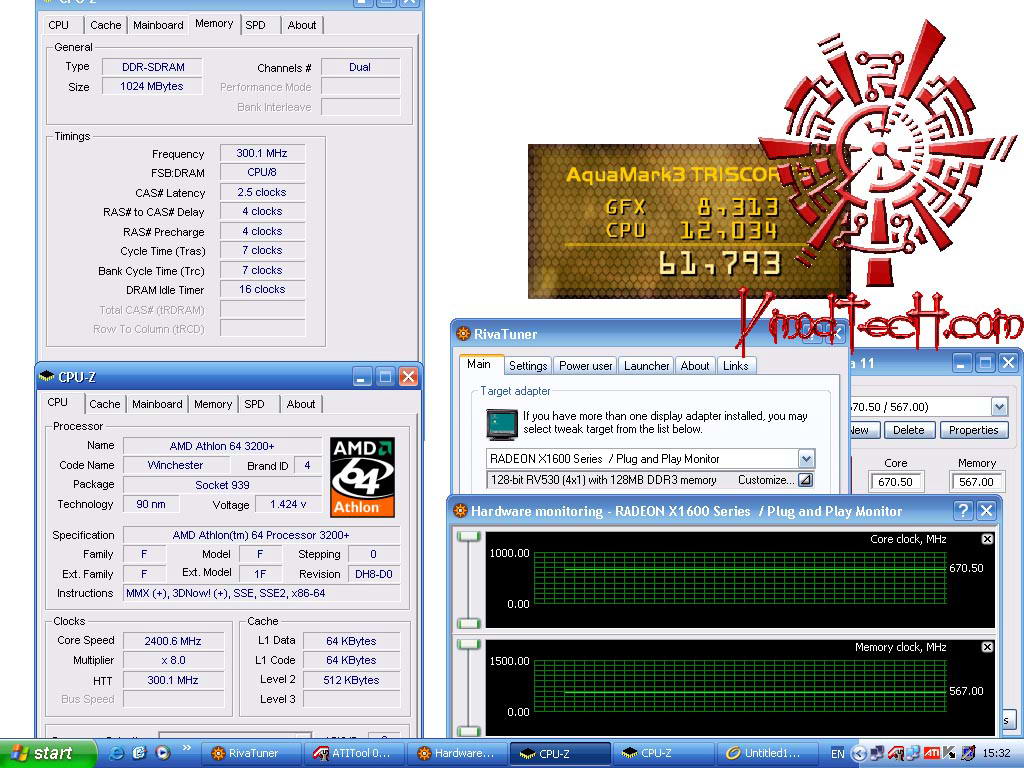Click Memory clock field showing 567.00
1024x768 pixels.
point(976,482)
